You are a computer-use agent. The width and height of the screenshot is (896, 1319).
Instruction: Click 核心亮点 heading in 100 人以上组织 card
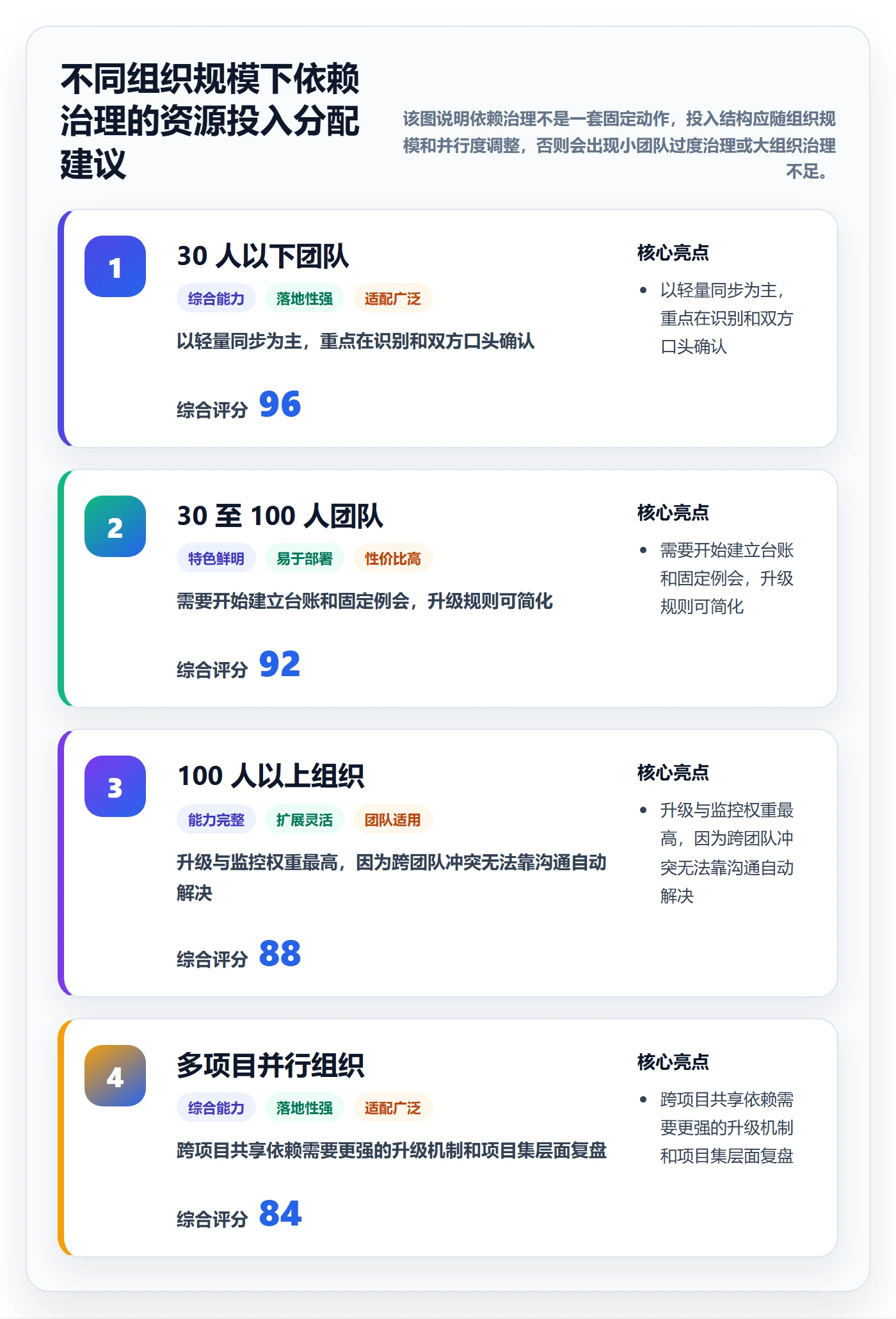(673, 773)
